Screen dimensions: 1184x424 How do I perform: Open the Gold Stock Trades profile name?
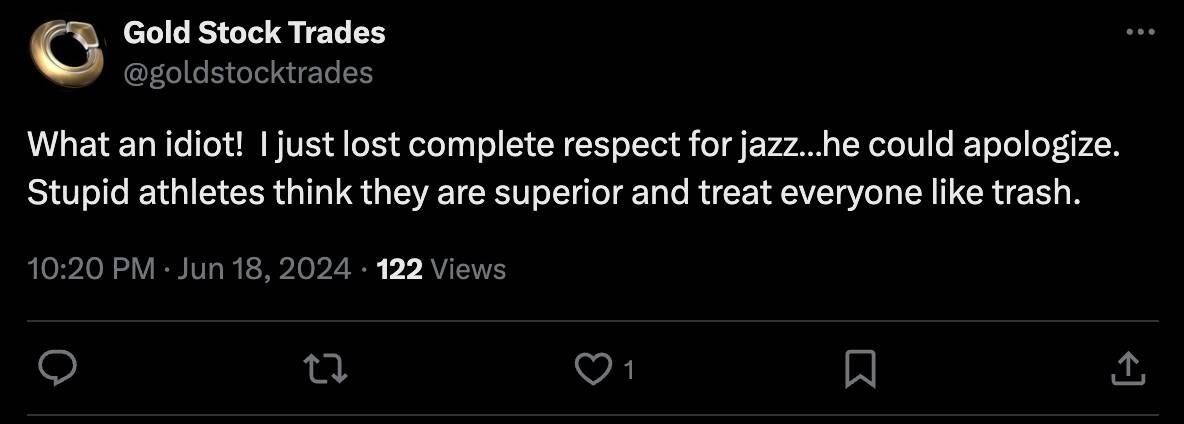(x=254, y=33)
